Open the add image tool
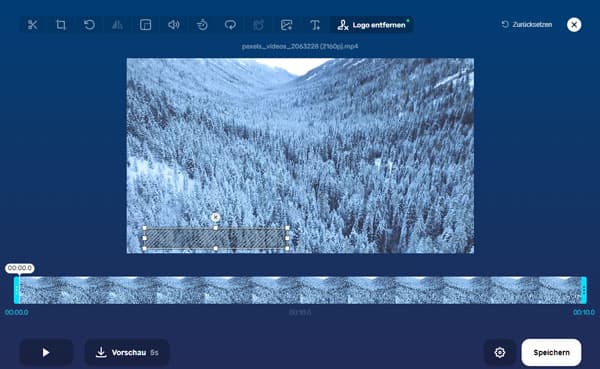The height and width of the screenshot is (369, 600). pos(287,25)
